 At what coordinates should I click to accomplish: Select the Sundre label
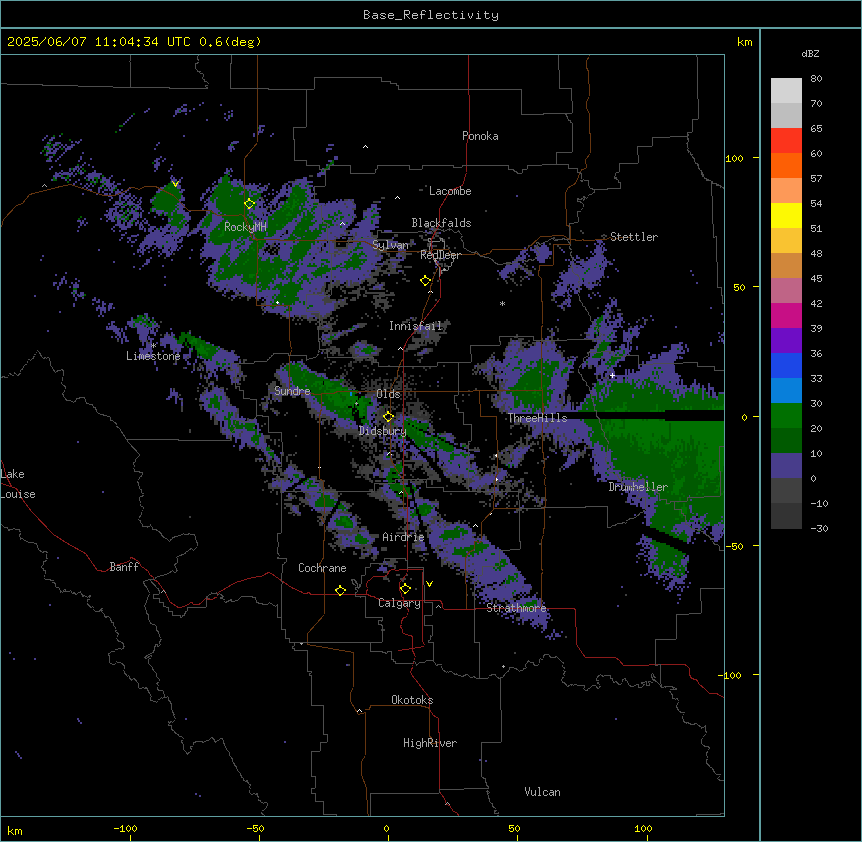[292, 391]
